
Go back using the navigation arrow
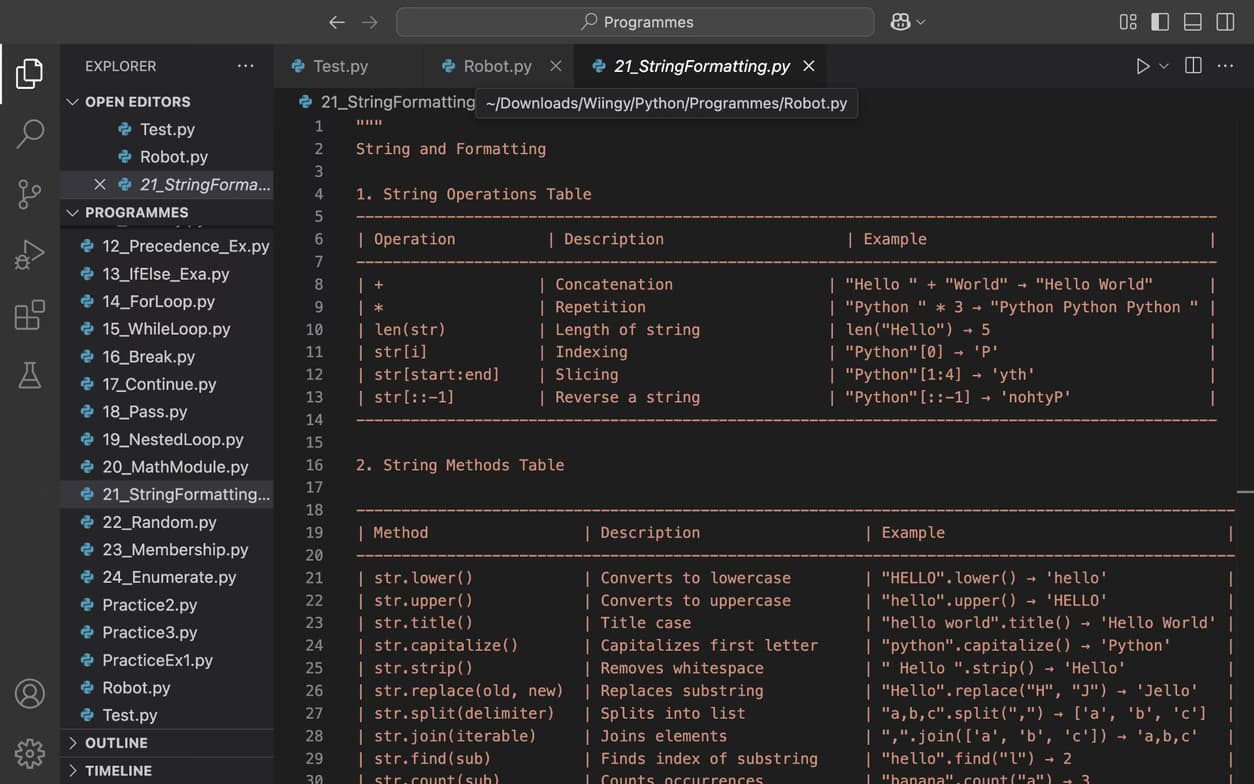tap(337, 22)
